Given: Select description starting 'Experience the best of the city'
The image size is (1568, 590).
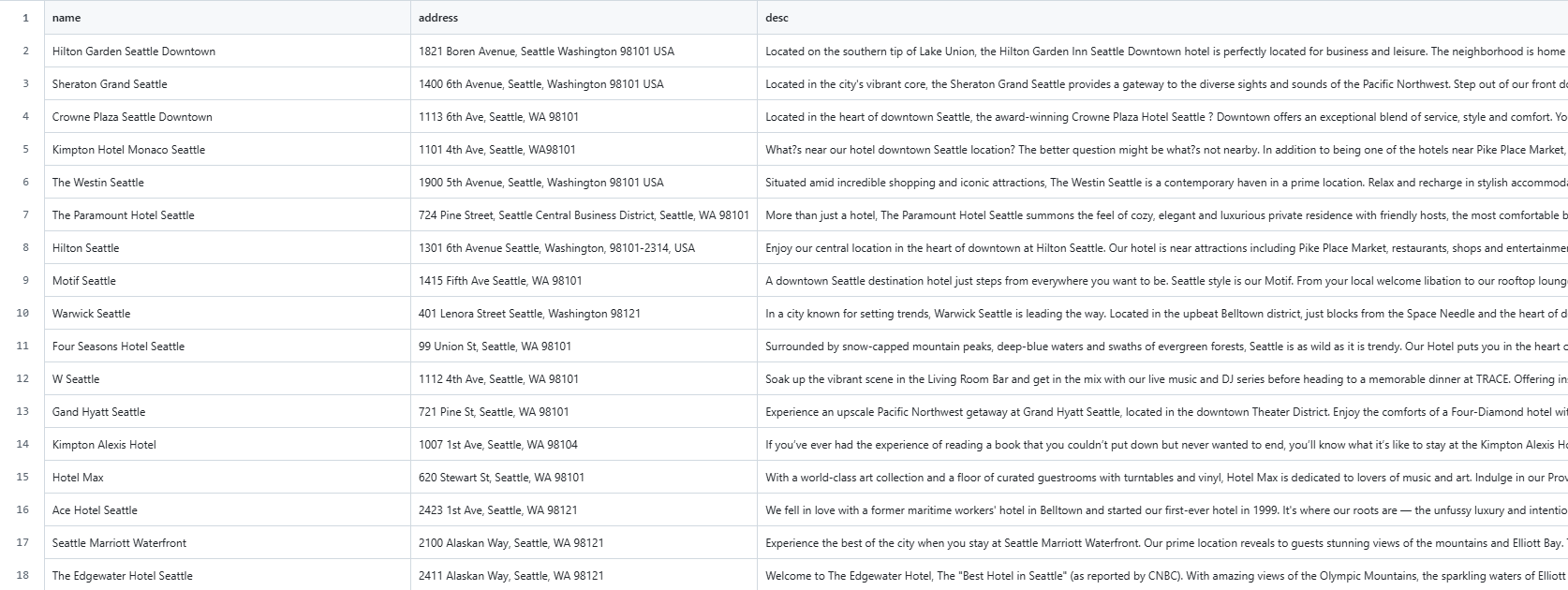Looking at the screenshot, I should [1162, 543].
